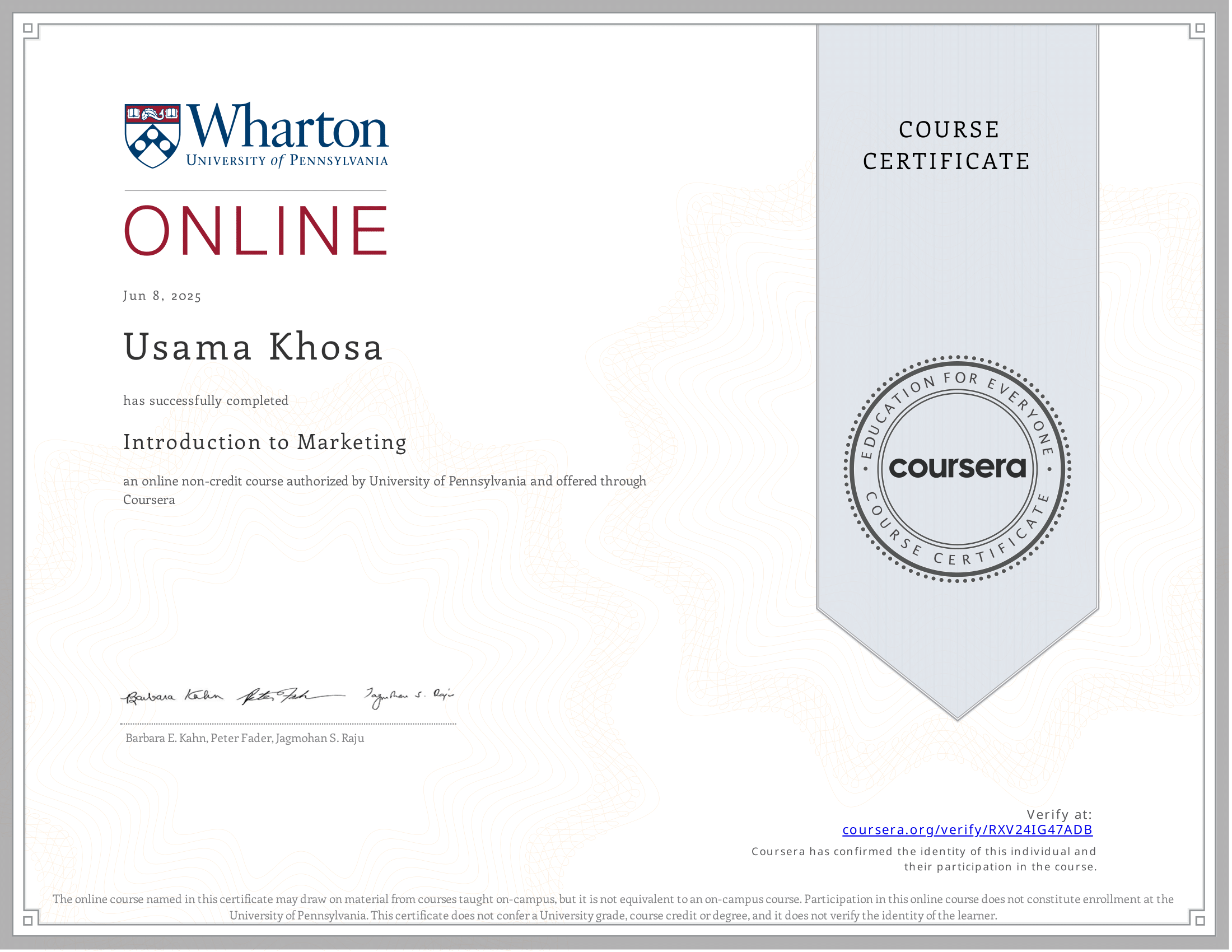Click the 'online non-credit course authorized' description
This screenshot has width=1232, height=952.
[x=385, y=491]
